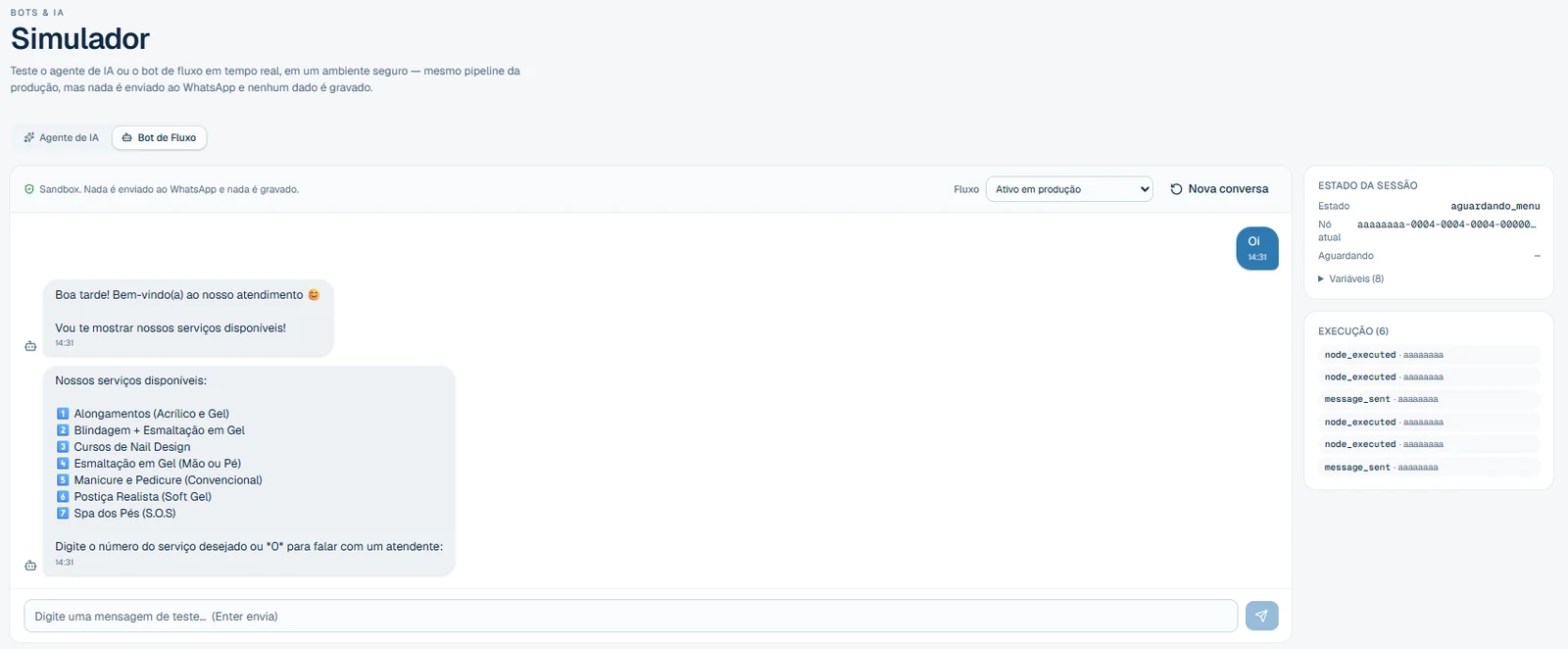Select the Bot de Fluxo tab
Screen dimensions: 1568x649
(159, 138)
